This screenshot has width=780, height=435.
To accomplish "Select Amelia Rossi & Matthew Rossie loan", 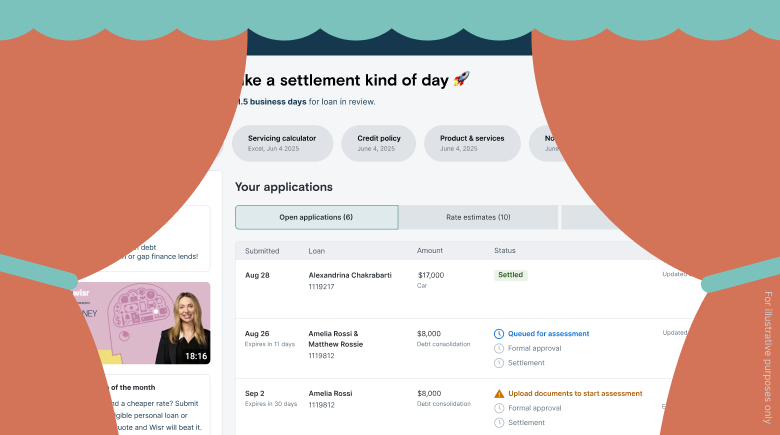I will click(x=336, y=339).
